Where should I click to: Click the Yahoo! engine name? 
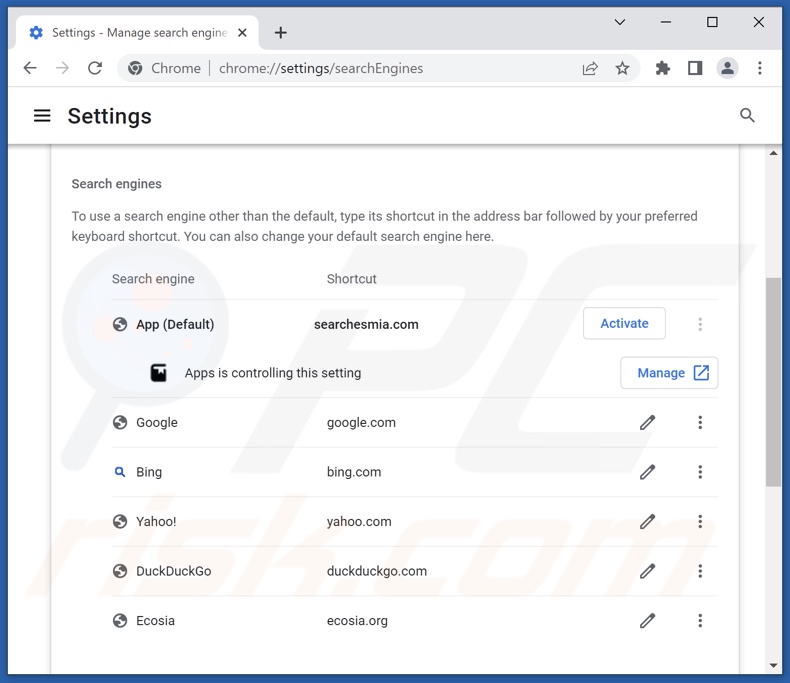pos(156,522)
